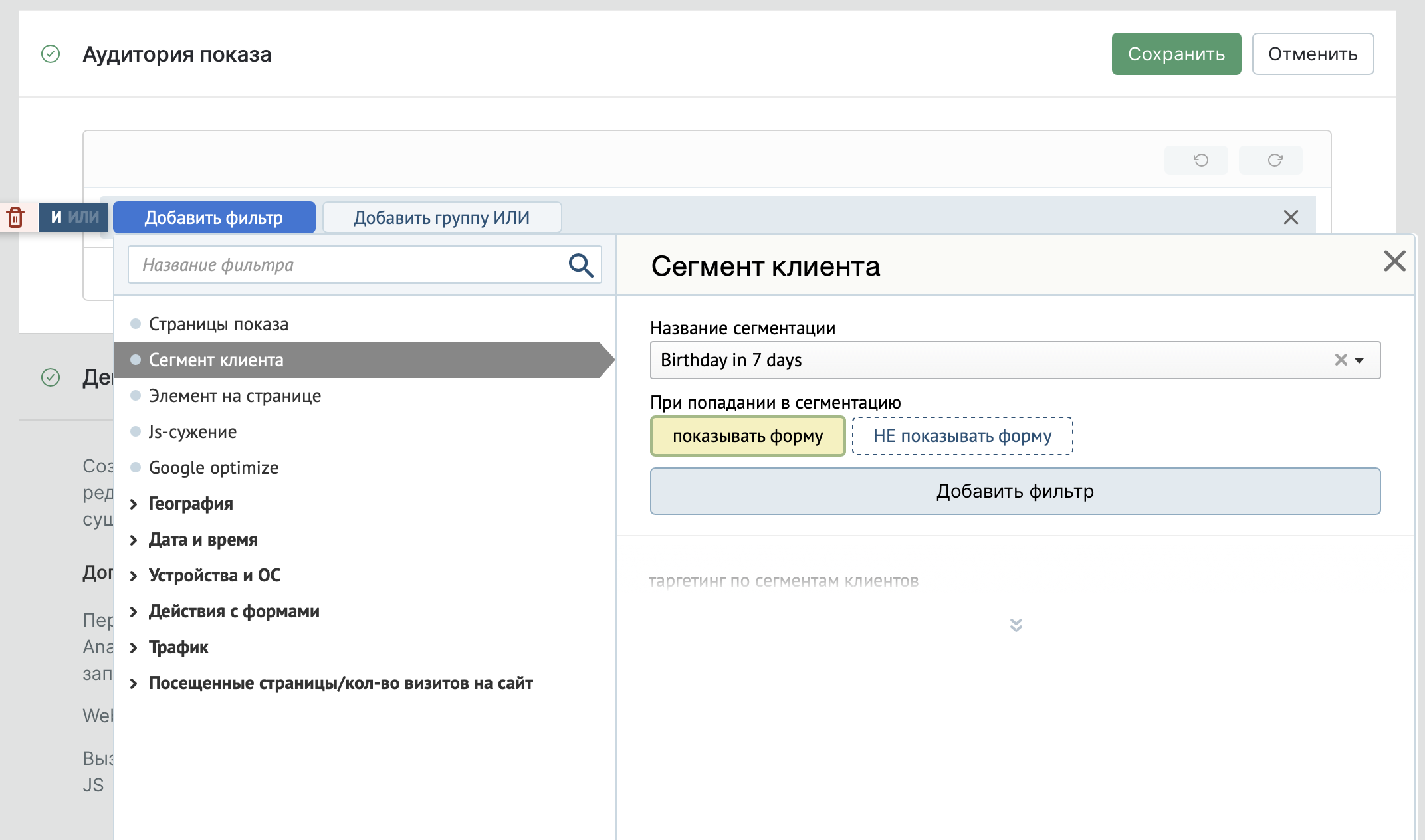Click the red trash delete icon
The image size is (1425, 840).
point(15,217)
